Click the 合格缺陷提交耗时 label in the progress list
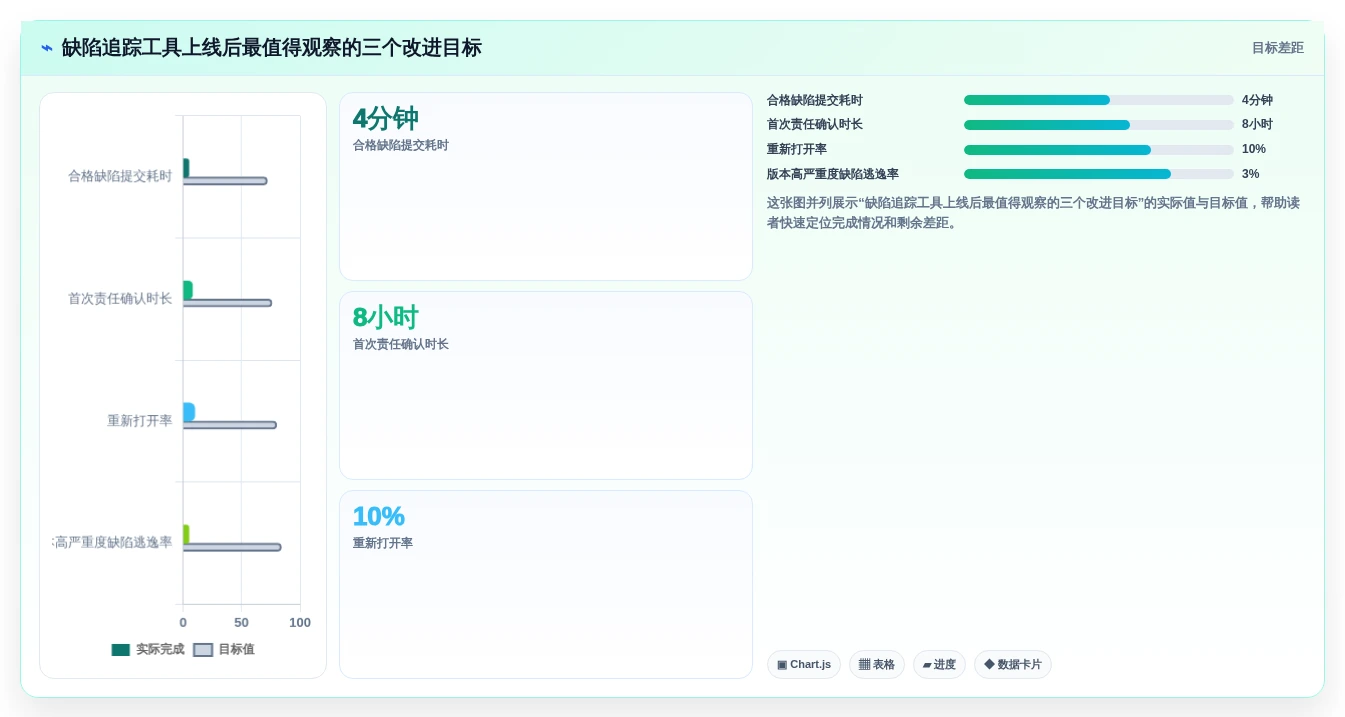The image size is (1345, 717). coord(815,100)
